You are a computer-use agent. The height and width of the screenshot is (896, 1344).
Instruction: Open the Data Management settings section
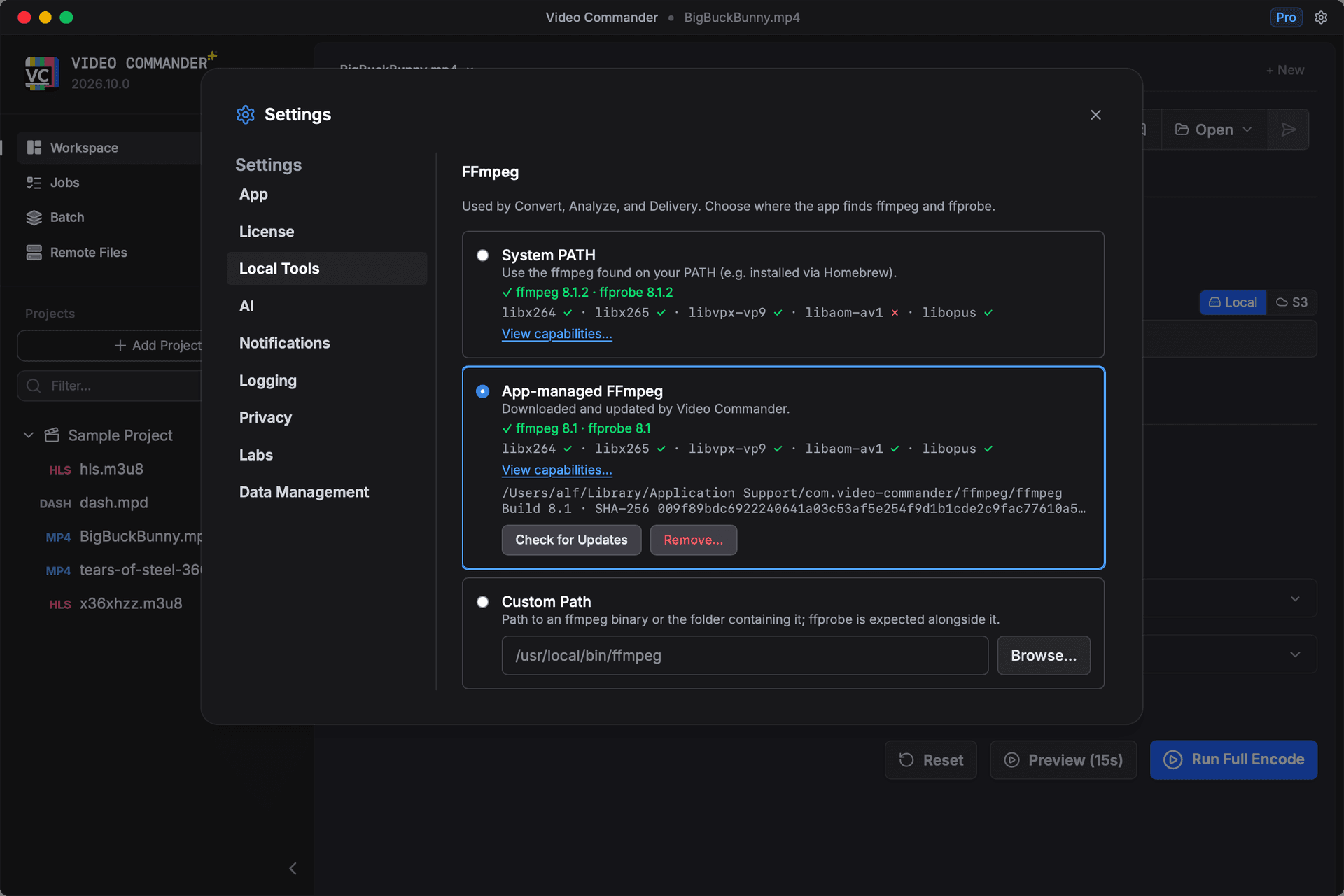[327, 492]
